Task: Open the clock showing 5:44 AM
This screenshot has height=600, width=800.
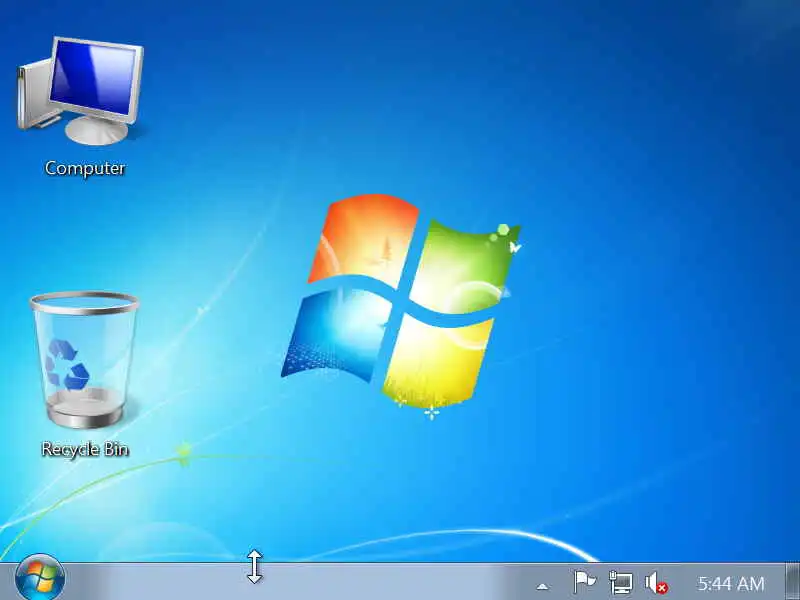Action: (x=731, y=583)
